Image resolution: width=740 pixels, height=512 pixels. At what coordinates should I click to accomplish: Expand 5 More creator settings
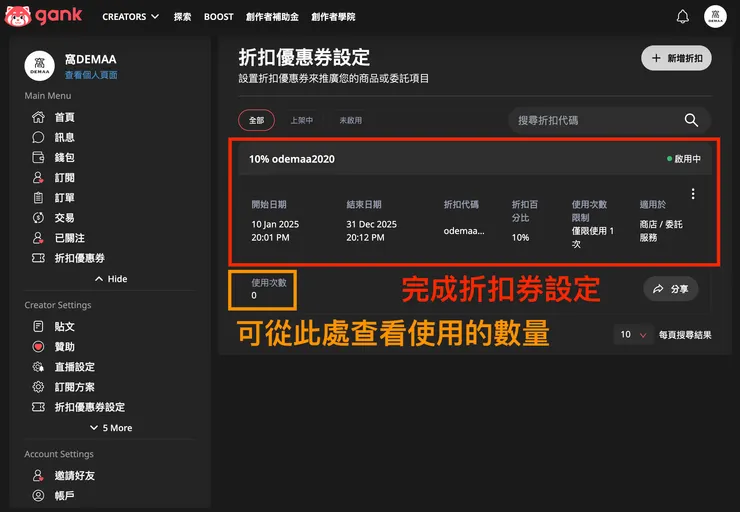[111, 428]
